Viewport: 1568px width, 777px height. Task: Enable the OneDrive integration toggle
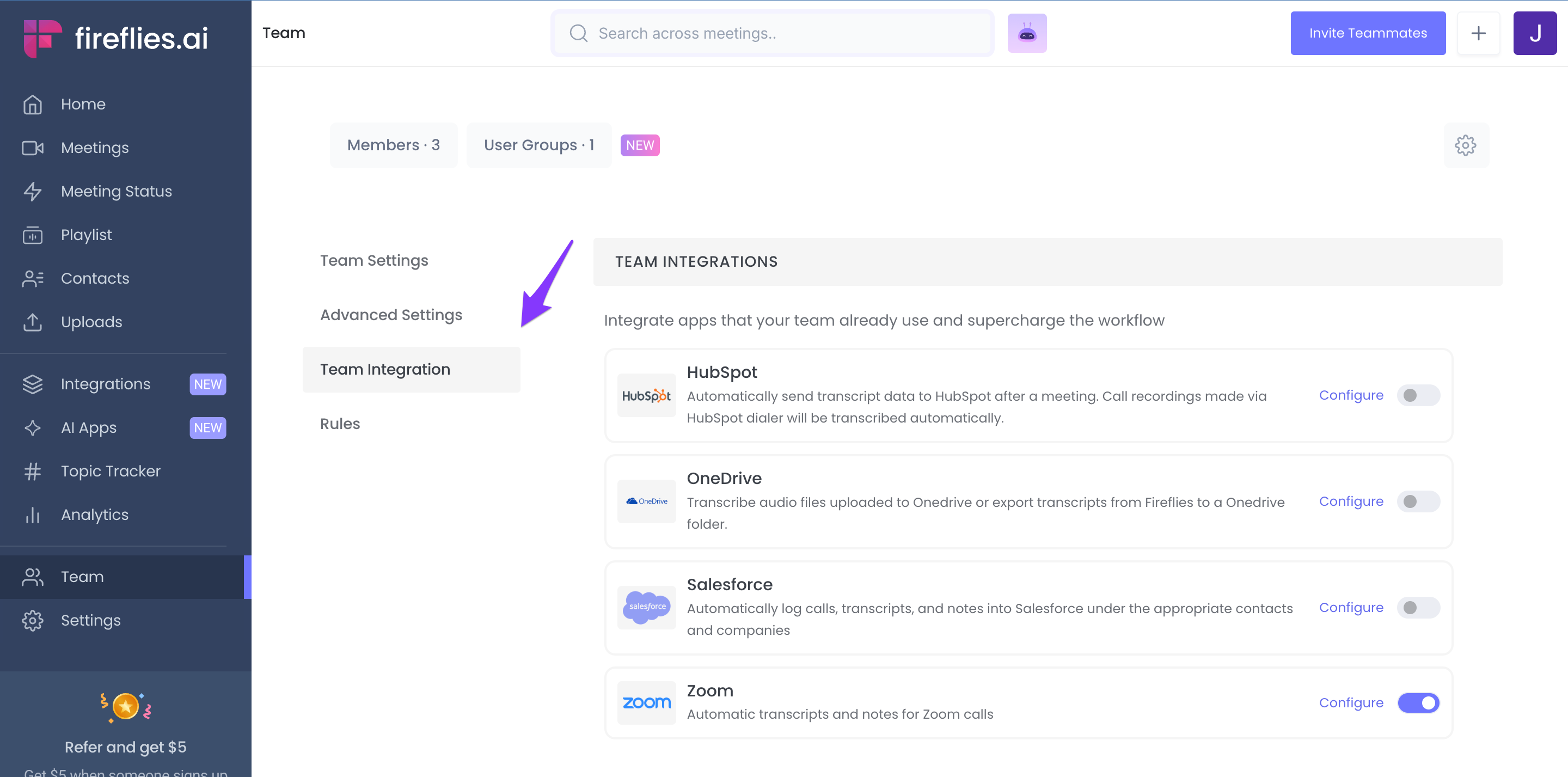[1418, 501]
